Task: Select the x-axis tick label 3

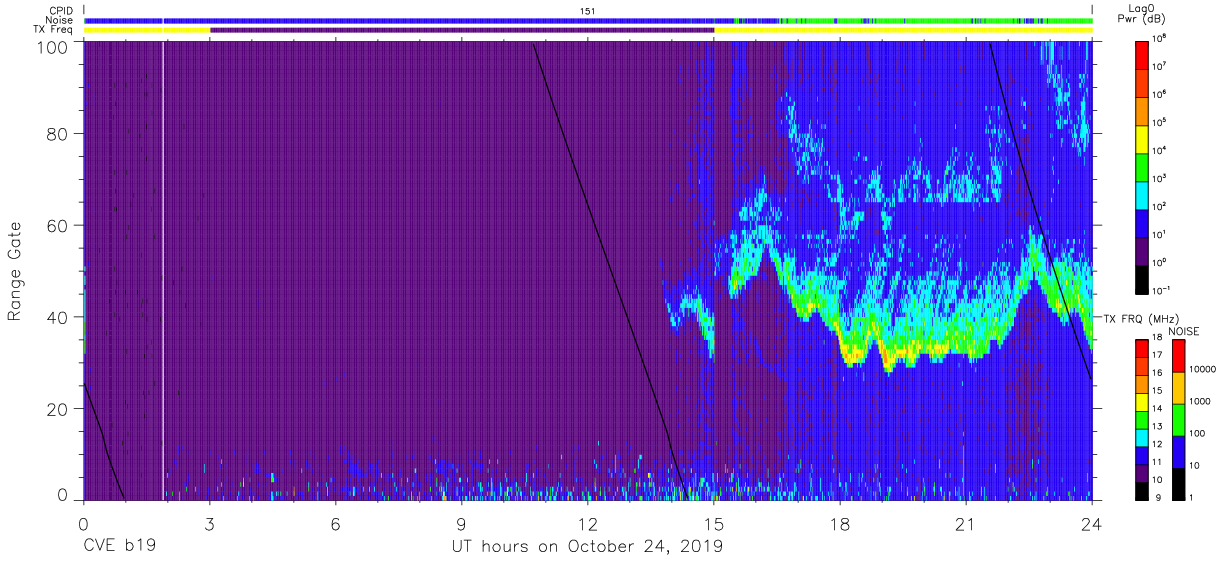Action: coord(209,524)
